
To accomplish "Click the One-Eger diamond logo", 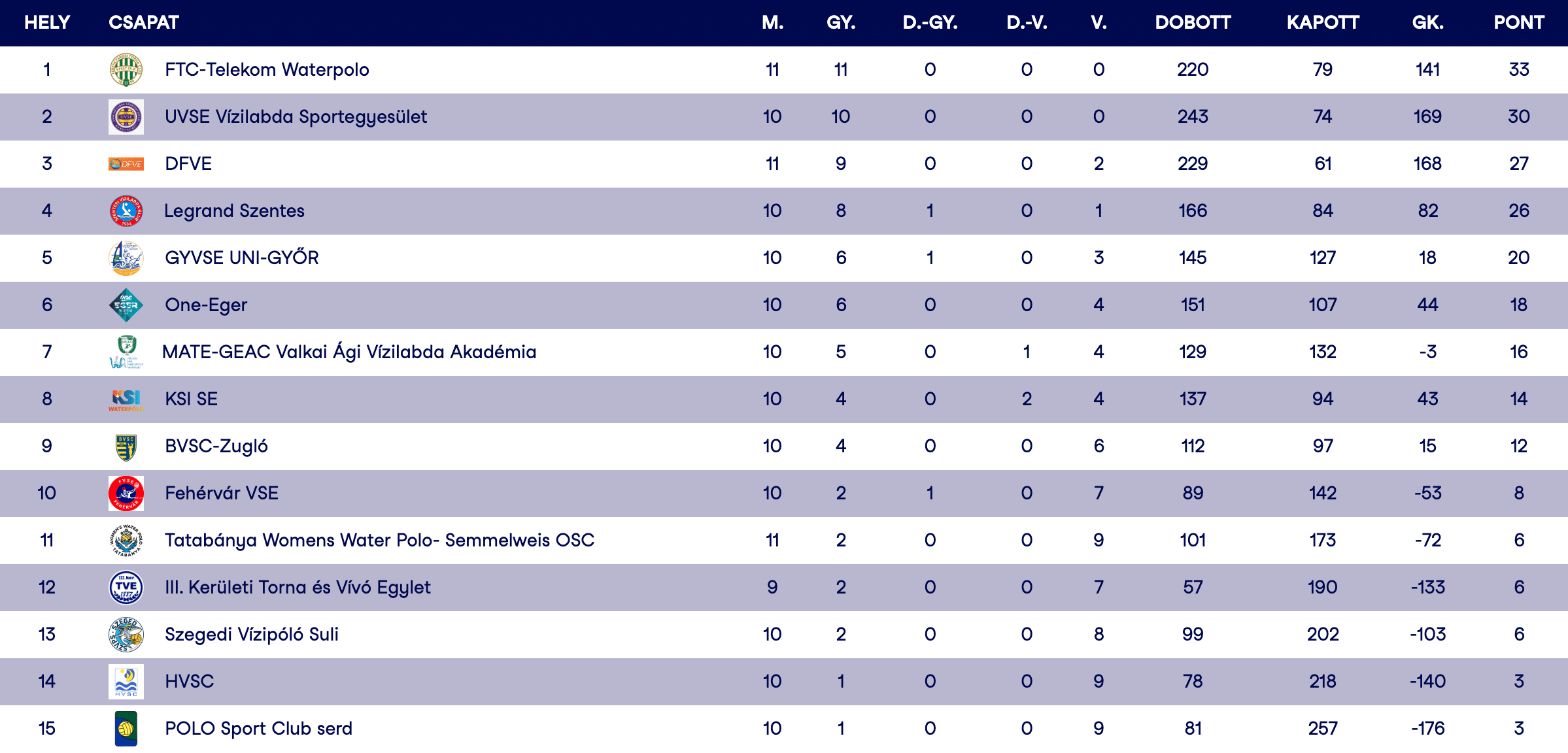I will [126, 305].
